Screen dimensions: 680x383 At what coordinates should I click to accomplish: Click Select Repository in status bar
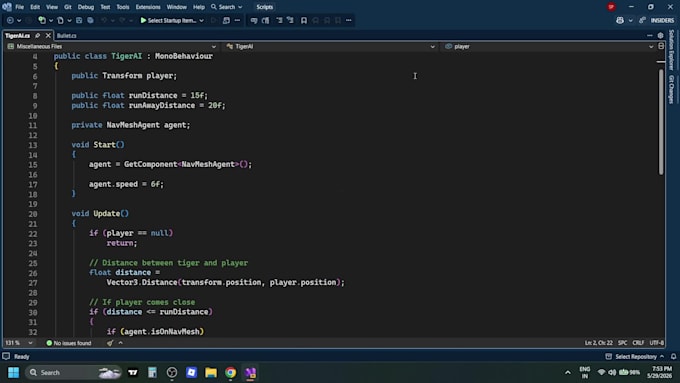click(x=635, y=357)
